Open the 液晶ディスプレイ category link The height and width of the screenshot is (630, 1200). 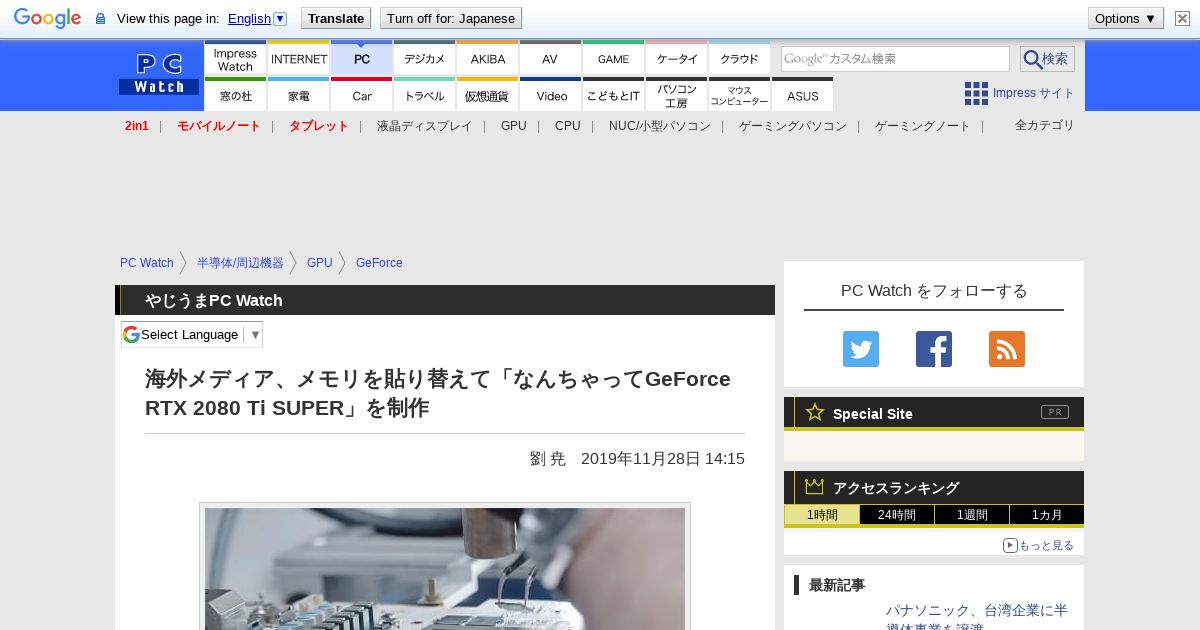pos(425,126)
